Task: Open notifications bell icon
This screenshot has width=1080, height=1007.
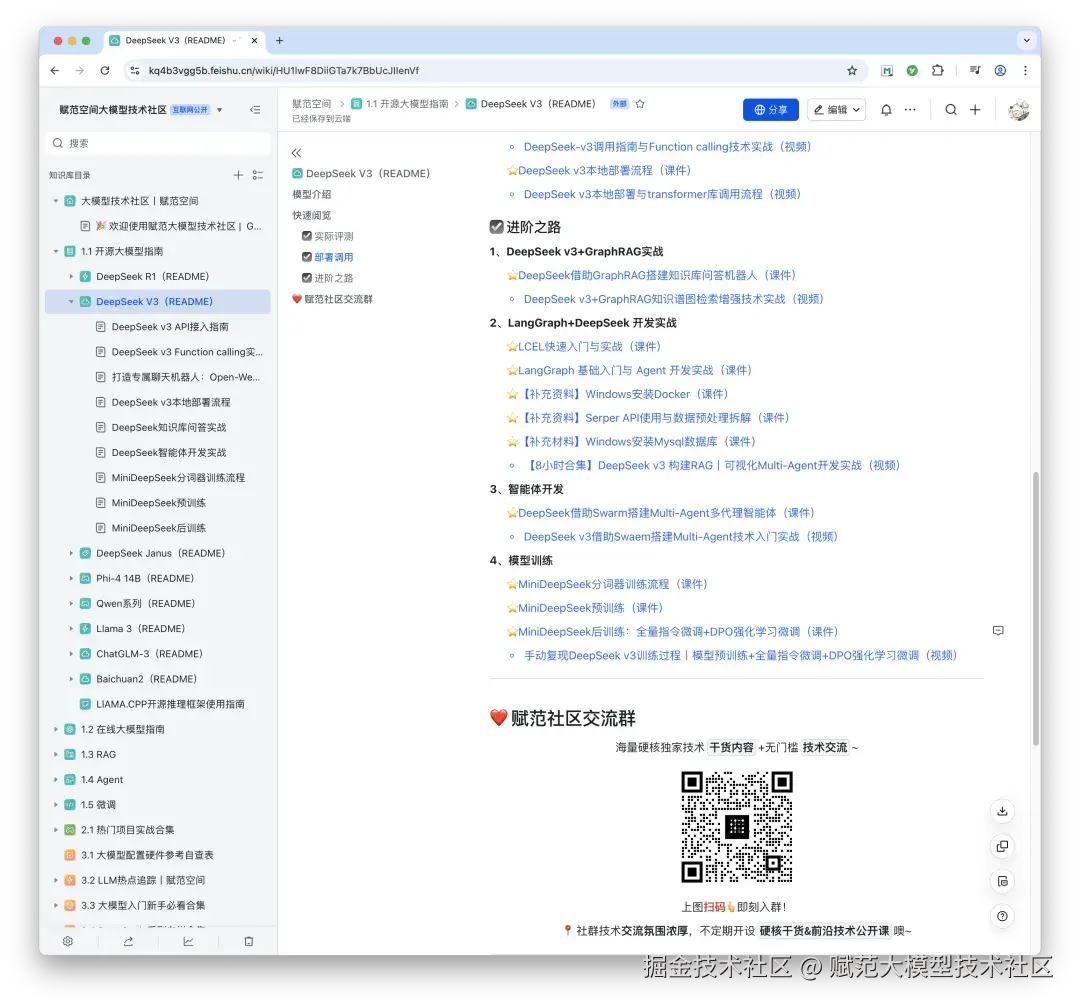Action: click(886, 110)
